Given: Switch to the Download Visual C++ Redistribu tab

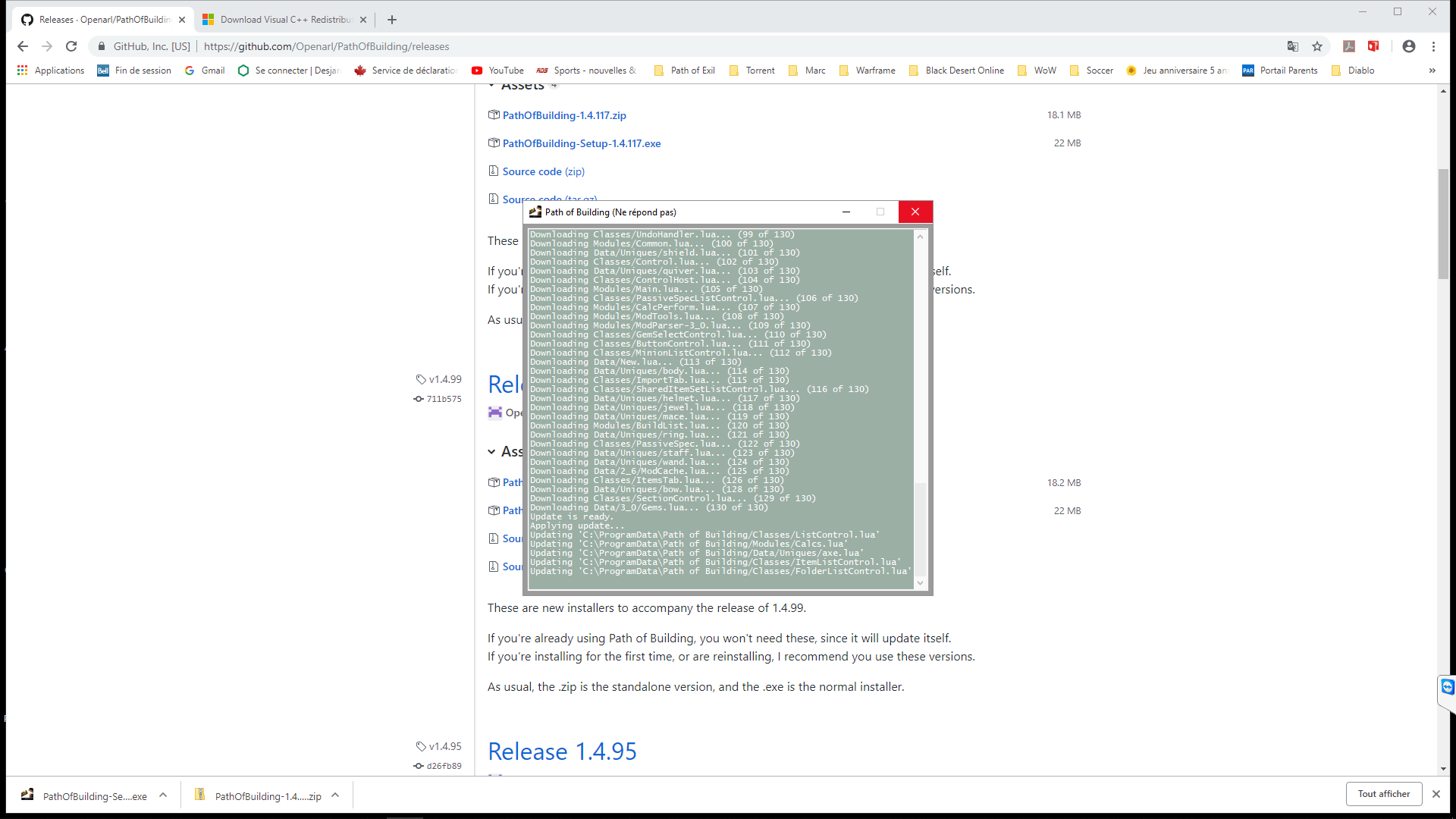Looking at the screenshot, I should pos(281,19).
